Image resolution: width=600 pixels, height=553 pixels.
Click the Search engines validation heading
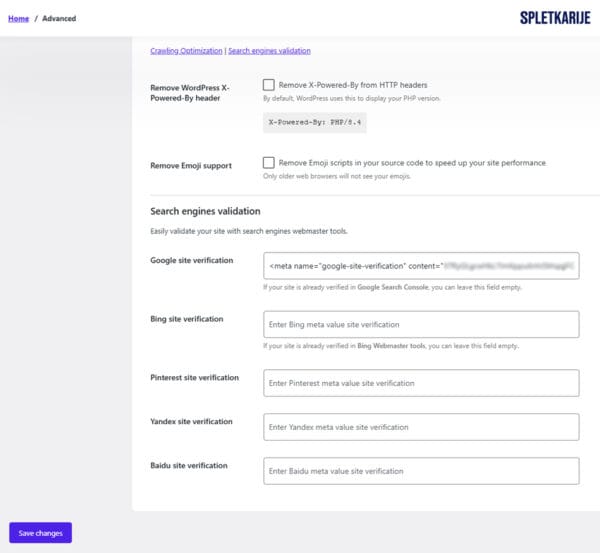click(x=205, y=211)
